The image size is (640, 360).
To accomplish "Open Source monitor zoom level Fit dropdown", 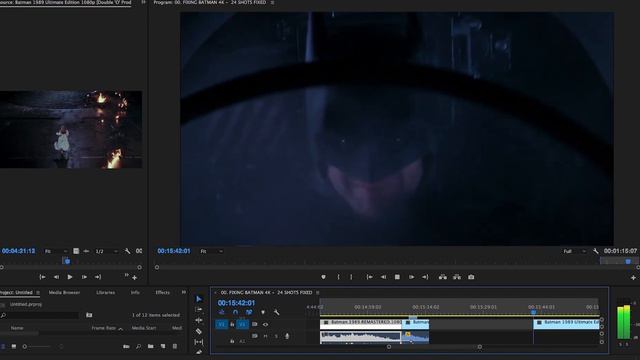I will click(55, 251).
